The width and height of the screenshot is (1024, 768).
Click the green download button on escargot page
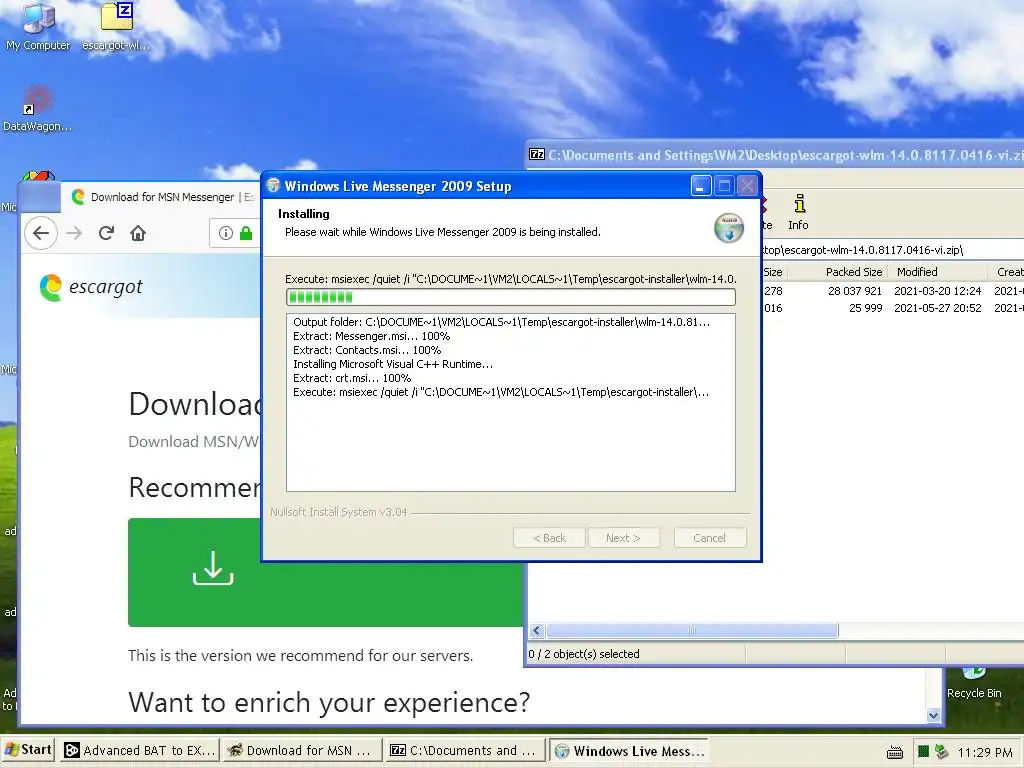coord(325,572)
